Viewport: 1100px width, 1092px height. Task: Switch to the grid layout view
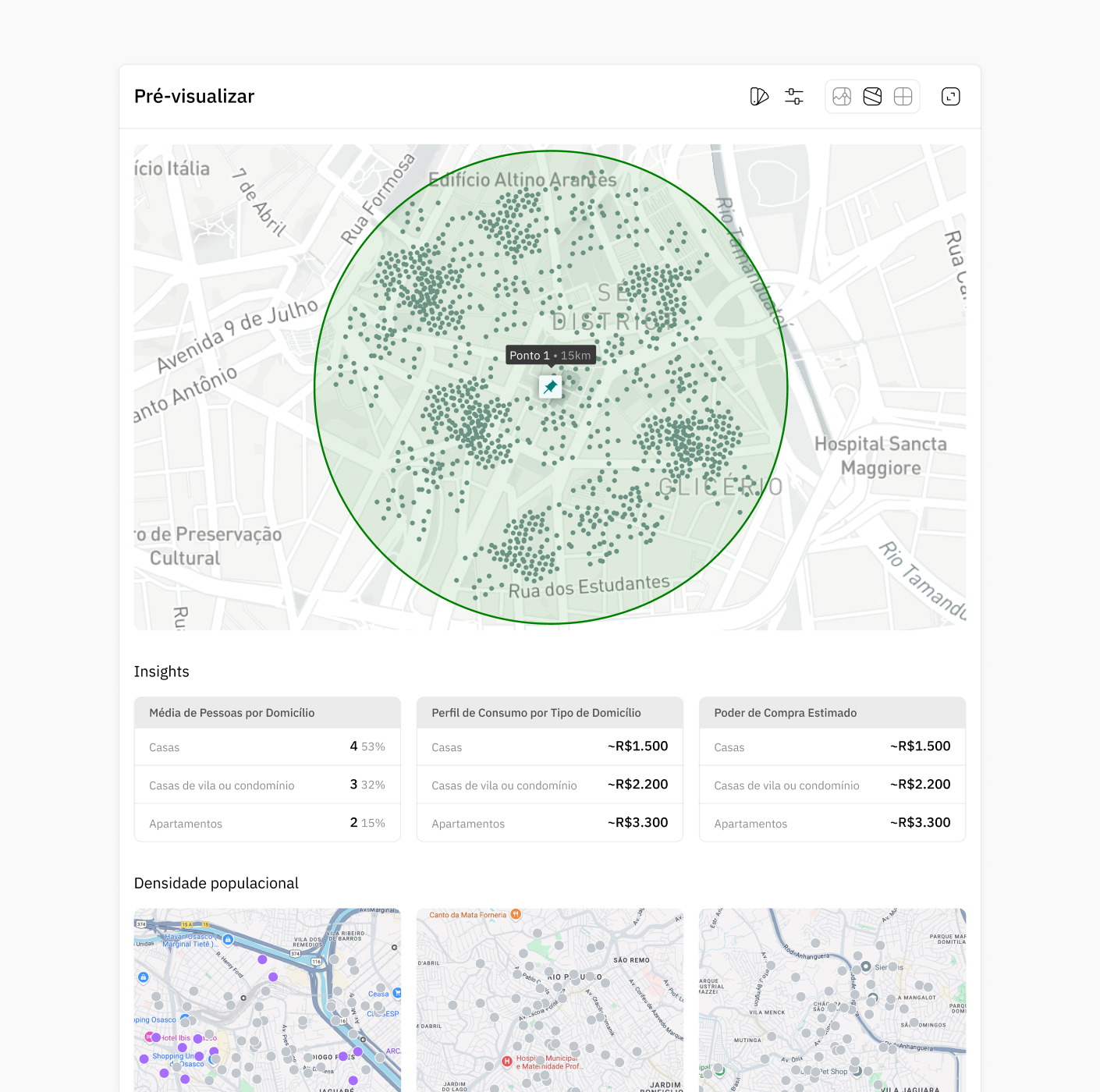point(903,97)
